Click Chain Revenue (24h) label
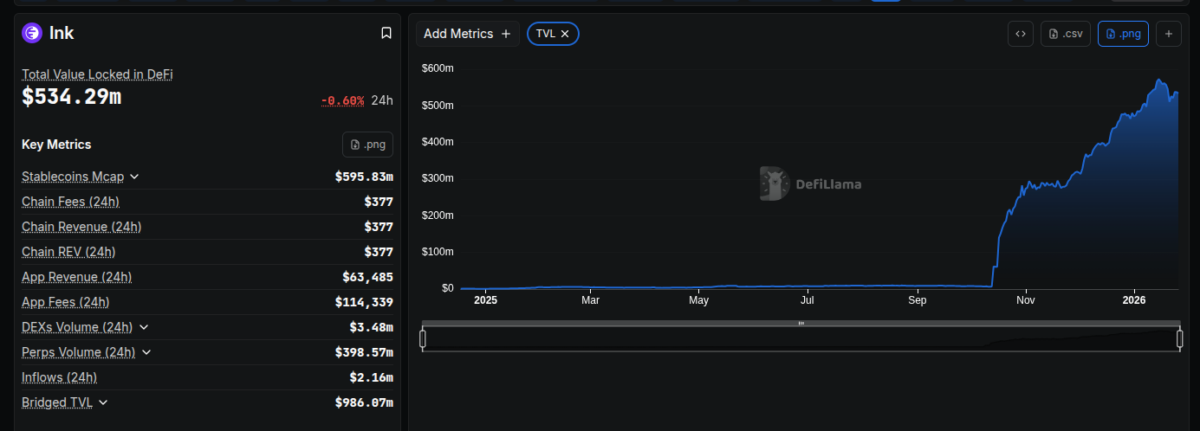Screen dimensions: 1200x431 tap(82, 227)
